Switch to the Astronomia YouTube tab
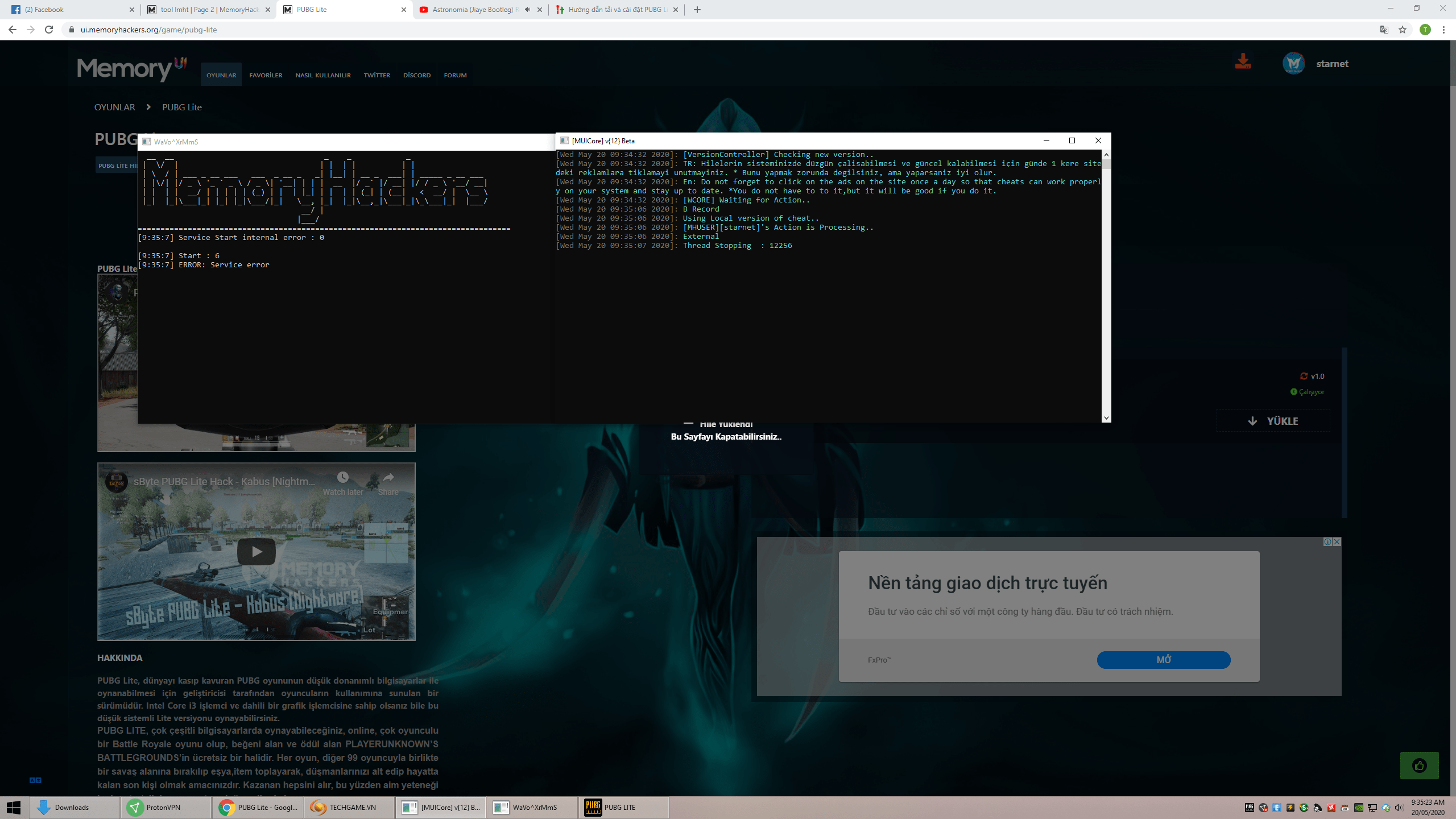This screenshot has width=1456, height=819. (481, 10)
